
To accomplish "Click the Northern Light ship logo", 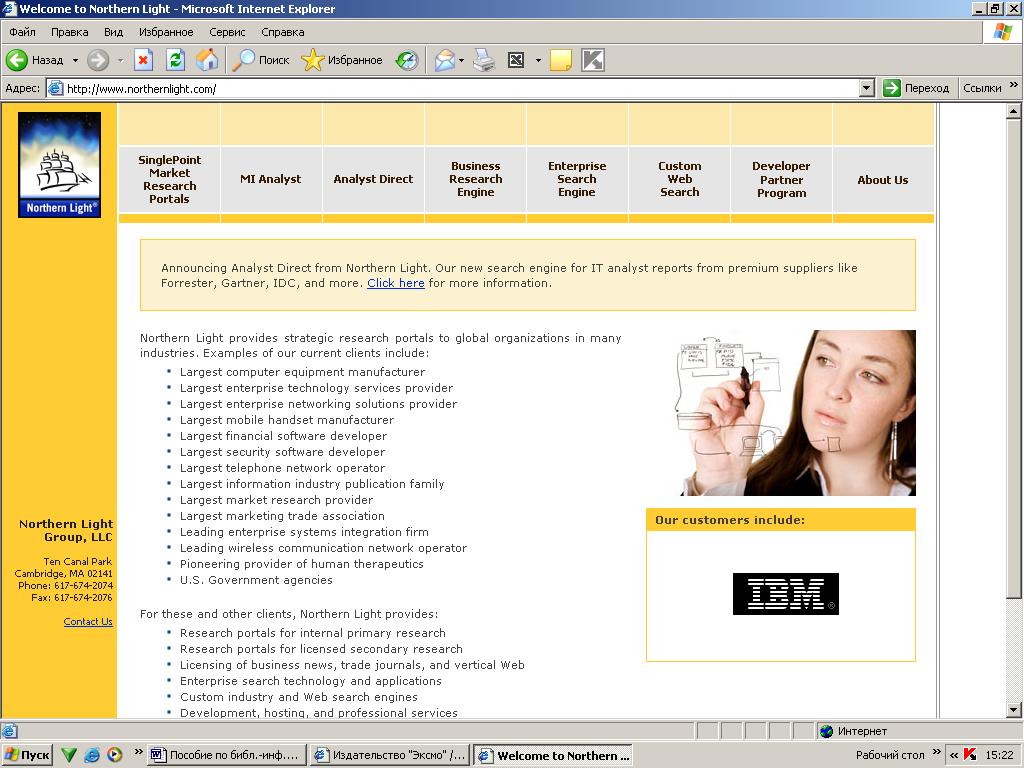I will click(59, 165).
